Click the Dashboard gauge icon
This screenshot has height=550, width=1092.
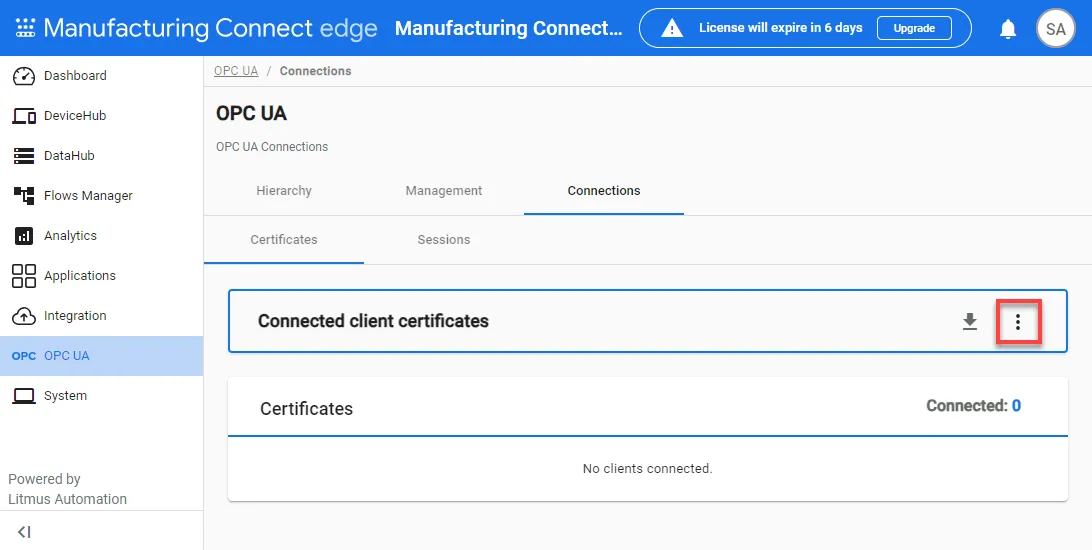pyautogui.click(x=24, y=76)
